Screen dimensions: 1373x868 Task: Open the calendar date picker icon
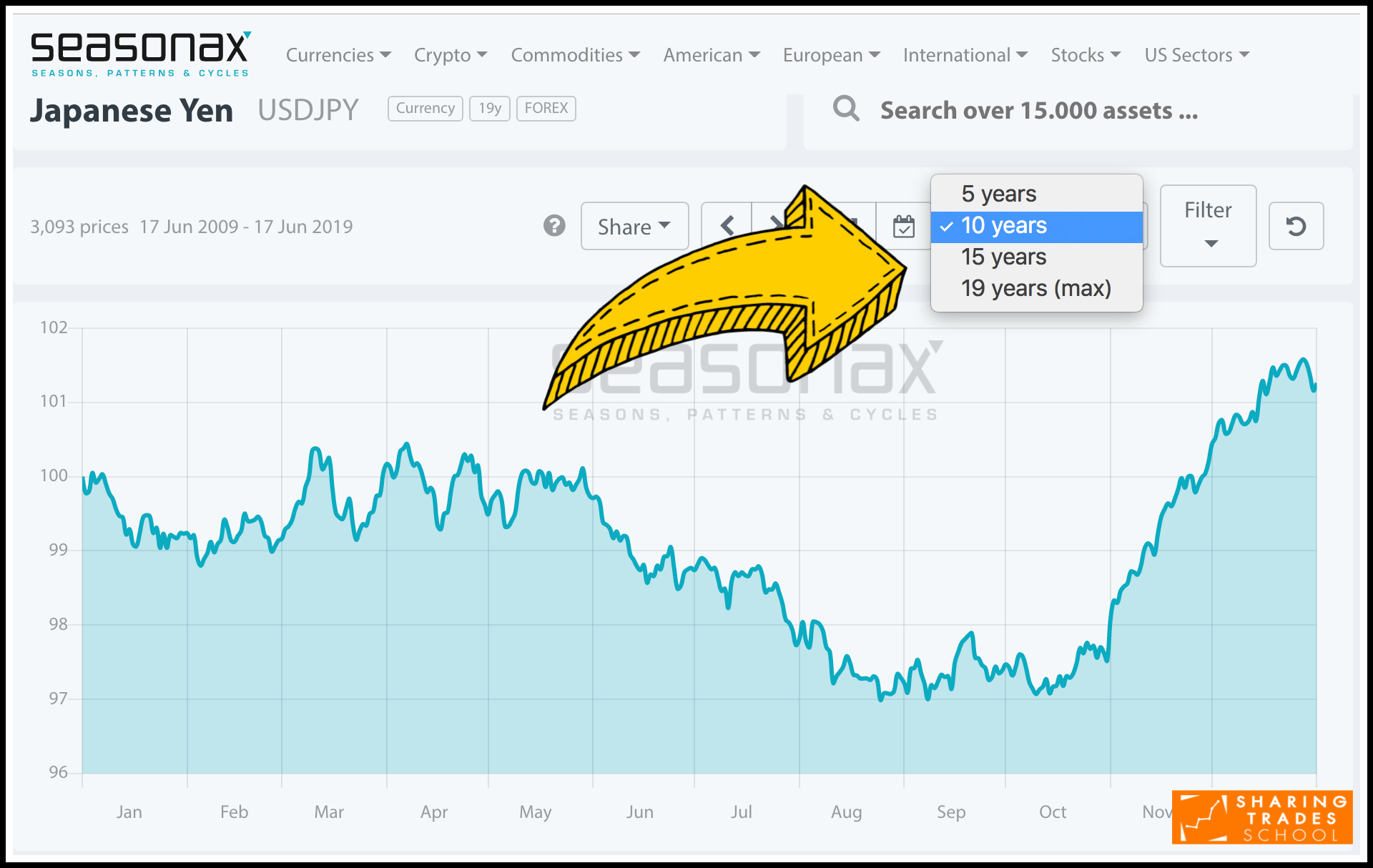click(x=904, y=227)
